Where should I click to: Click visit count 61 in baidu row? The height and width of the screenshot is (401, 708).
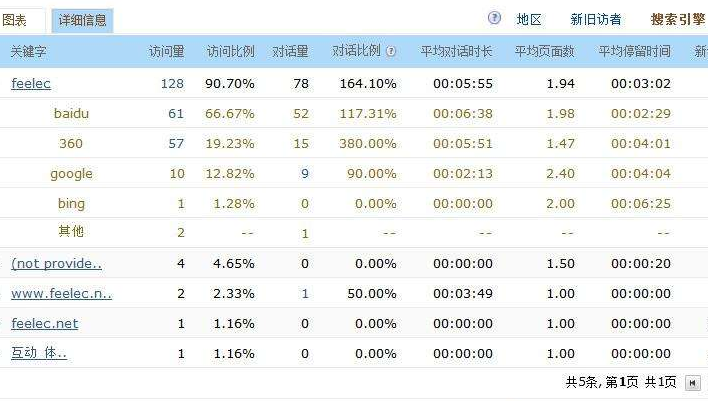tap(175, 113)
